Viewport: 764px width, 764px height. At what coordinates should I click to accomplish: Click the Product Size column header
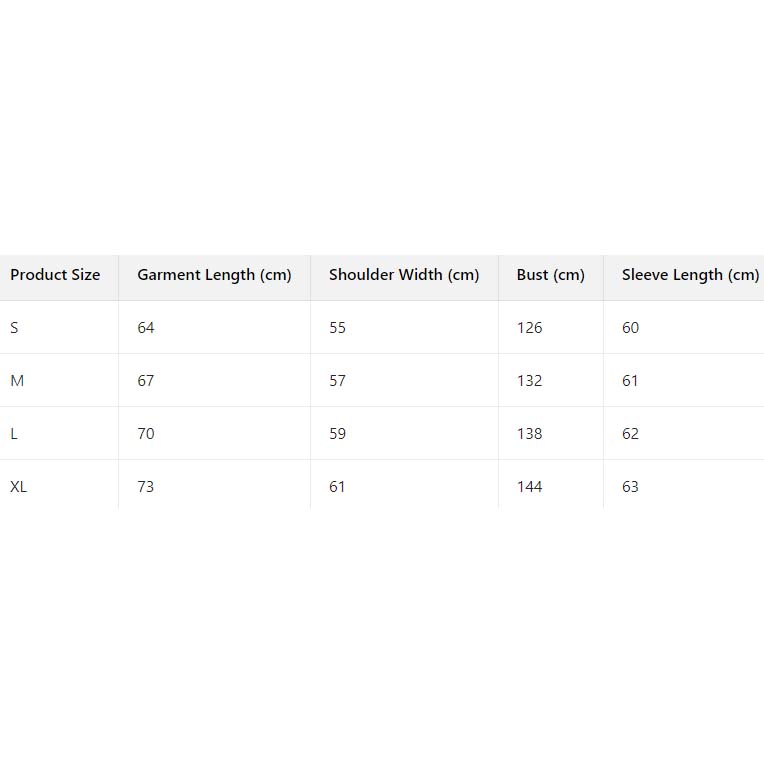[x=55, y=275]
